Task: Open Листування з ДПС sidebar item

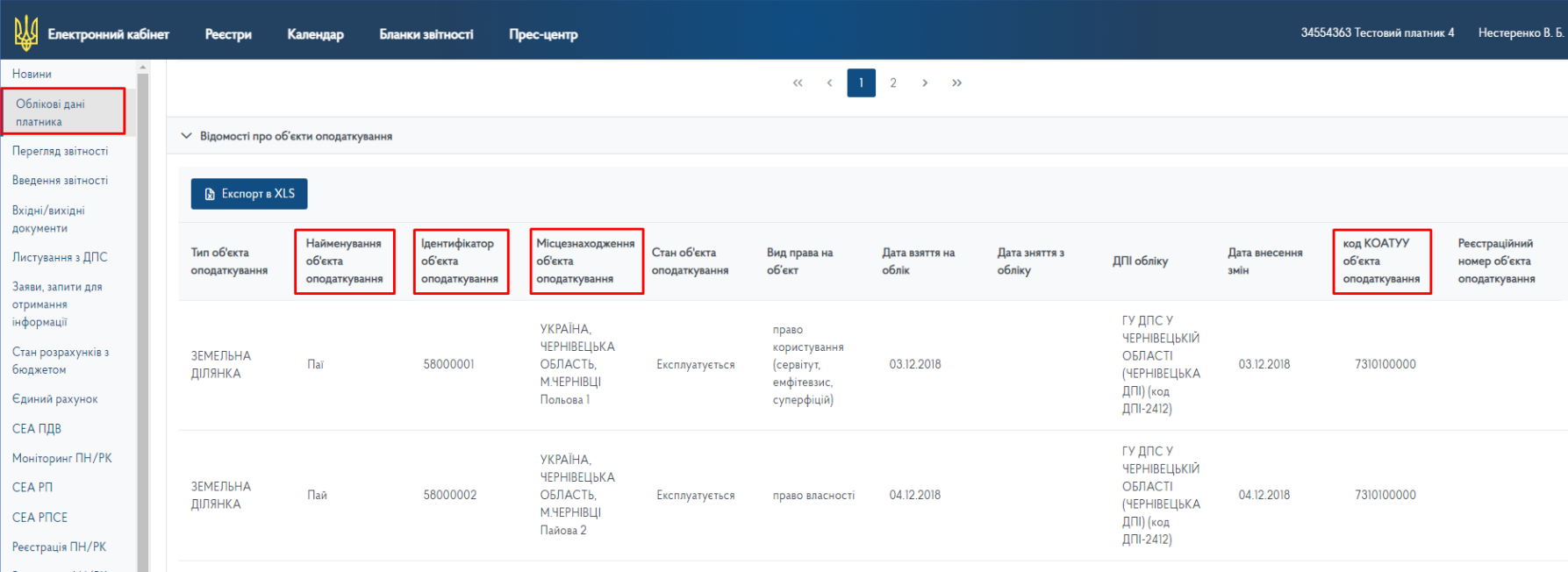Action: tap(60, 257)
